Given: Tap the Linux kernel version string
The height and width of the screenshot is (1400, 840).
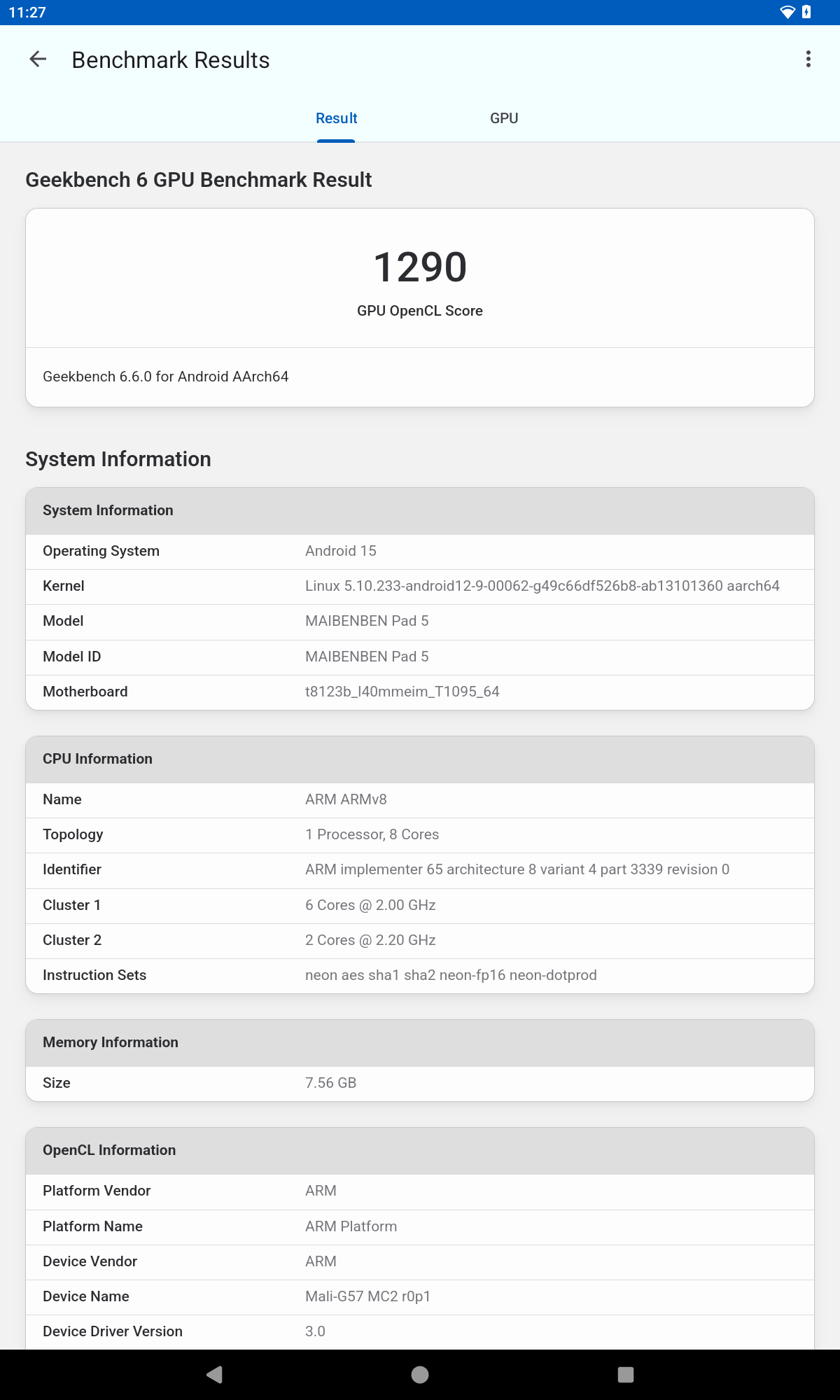Looking at the screenshot, I should [x=542, y=586].
